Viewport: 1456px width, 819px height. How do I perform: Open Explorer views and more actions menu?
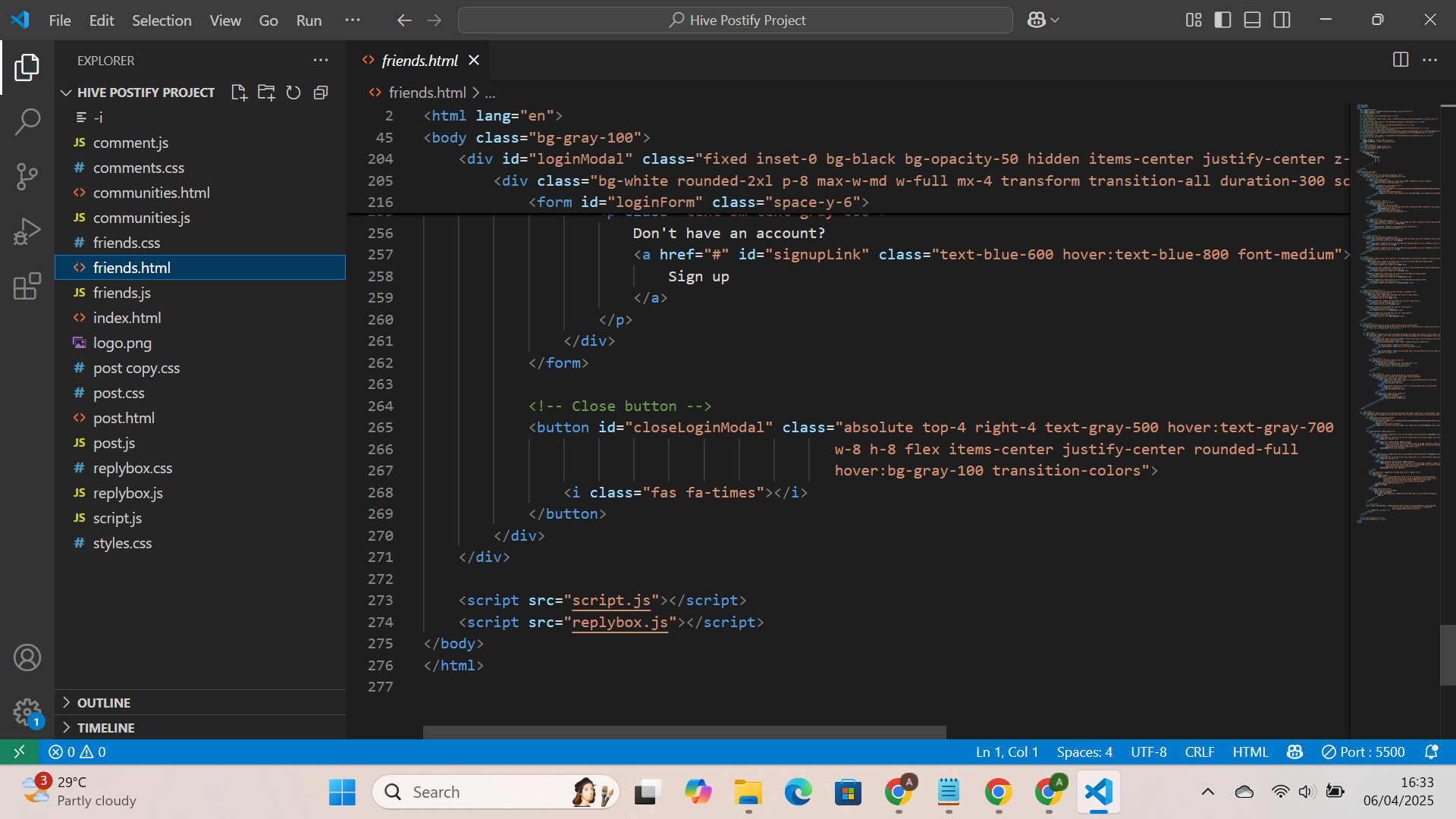[x=321, y=61]
